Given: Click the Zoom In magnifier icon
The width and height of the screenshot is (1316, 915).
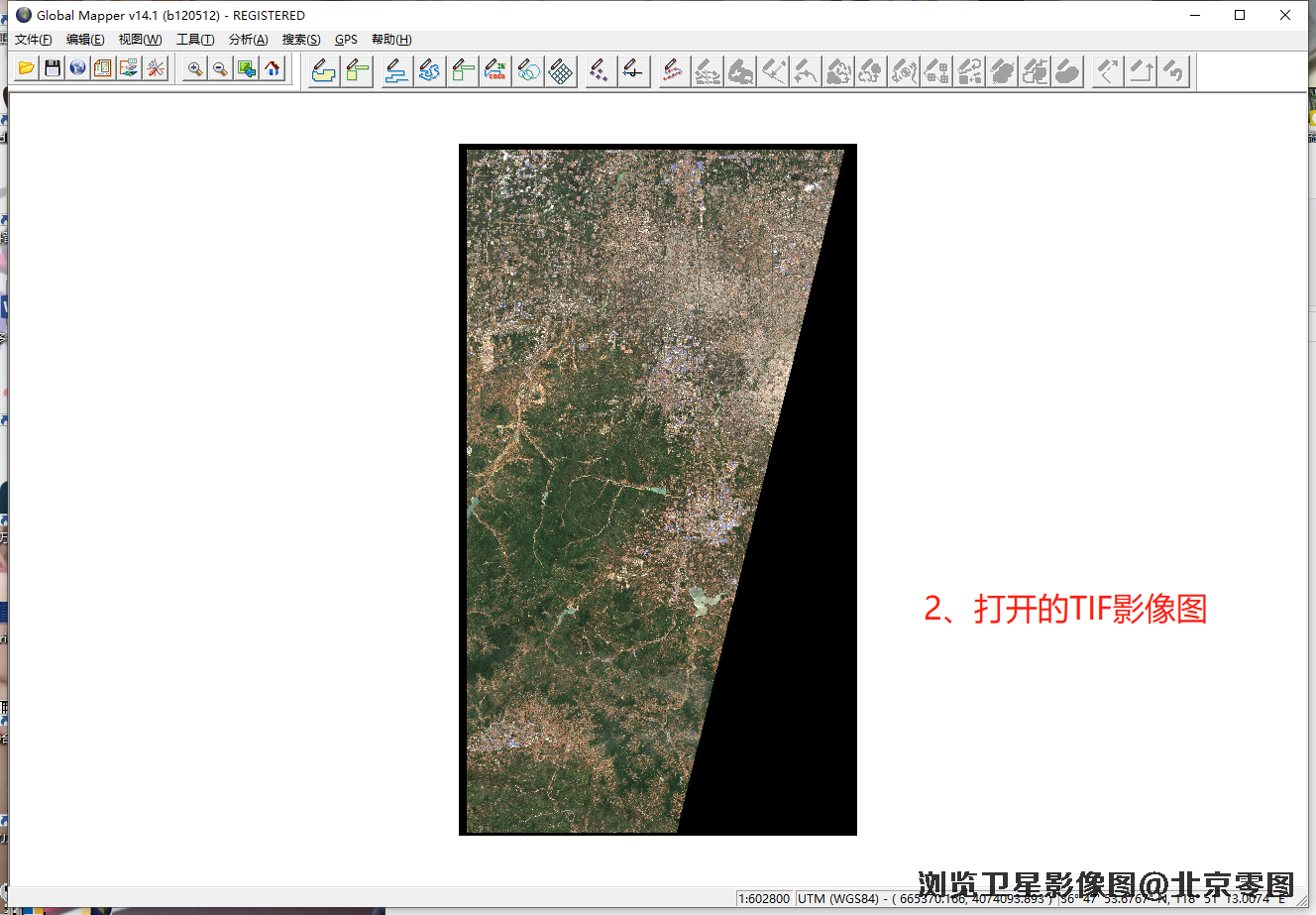Looking at the screenshot, I should click(195, 68).
